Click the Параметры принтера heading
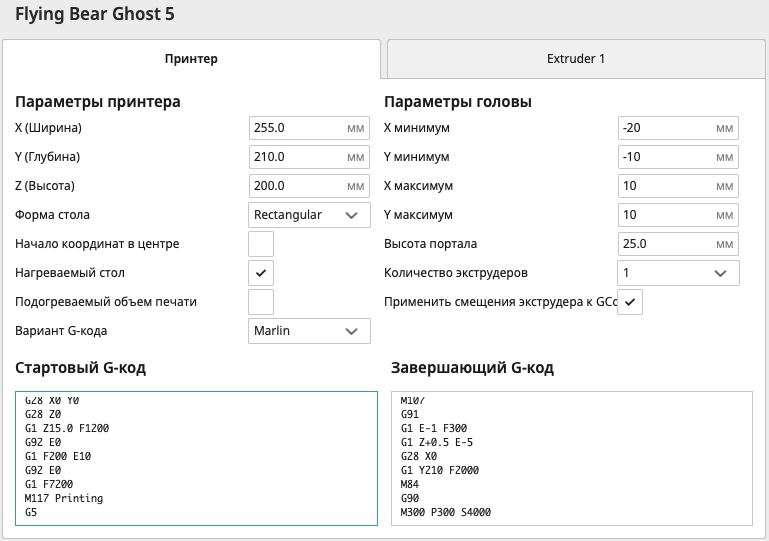769x541 pixels. 98,102
